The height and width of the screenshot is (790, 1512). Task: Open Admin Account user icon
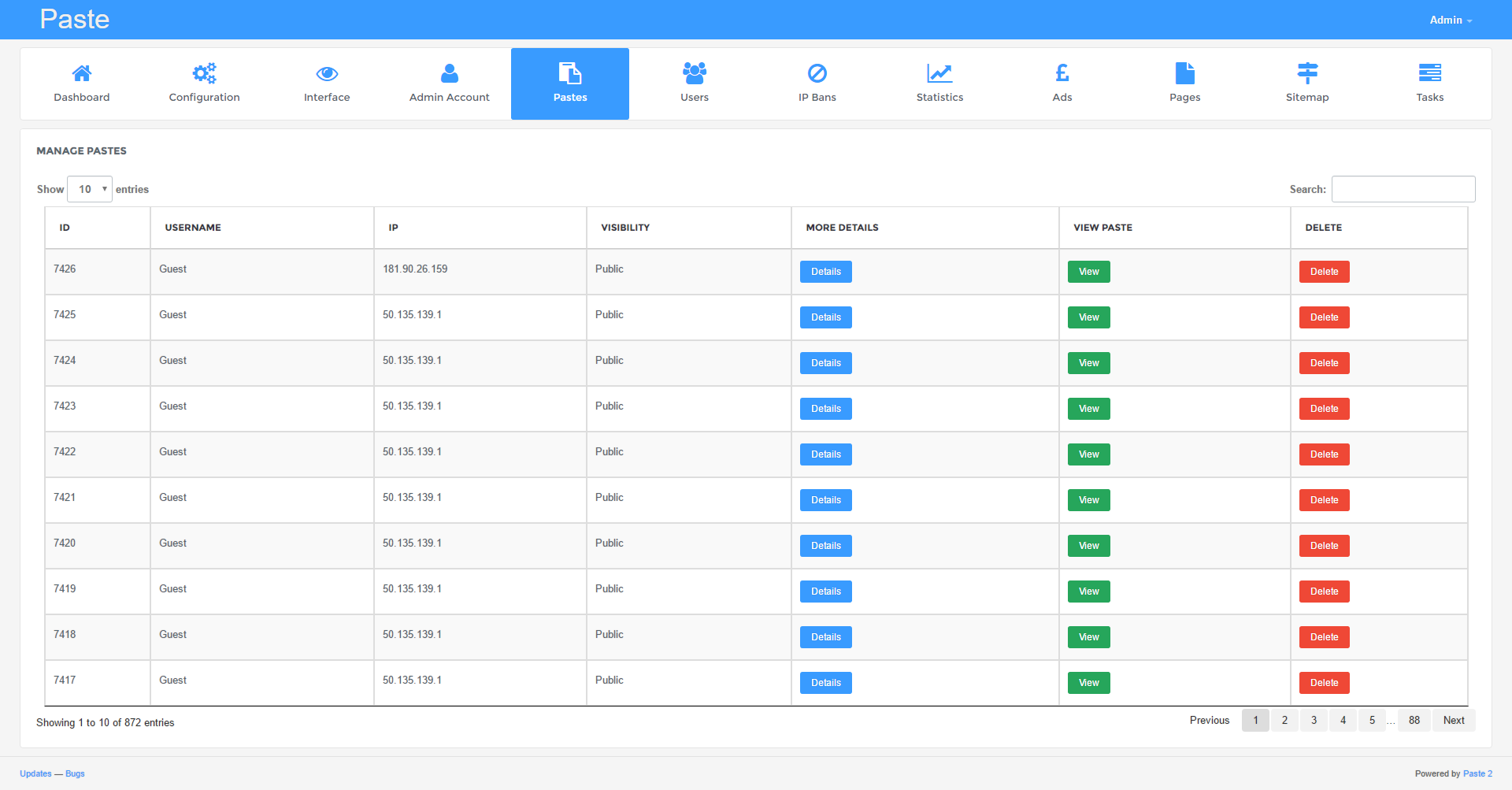(449, 73)
